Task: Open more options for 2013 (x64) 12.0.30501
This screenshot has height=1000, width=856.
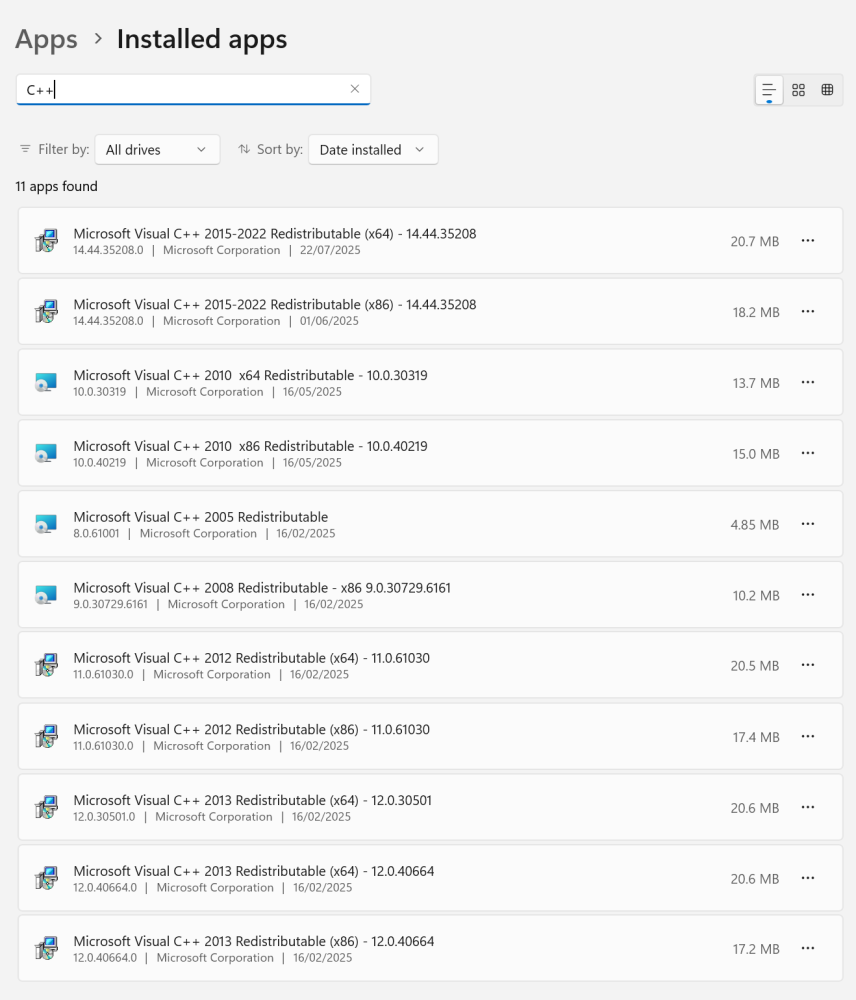Action: coord(808,807)
